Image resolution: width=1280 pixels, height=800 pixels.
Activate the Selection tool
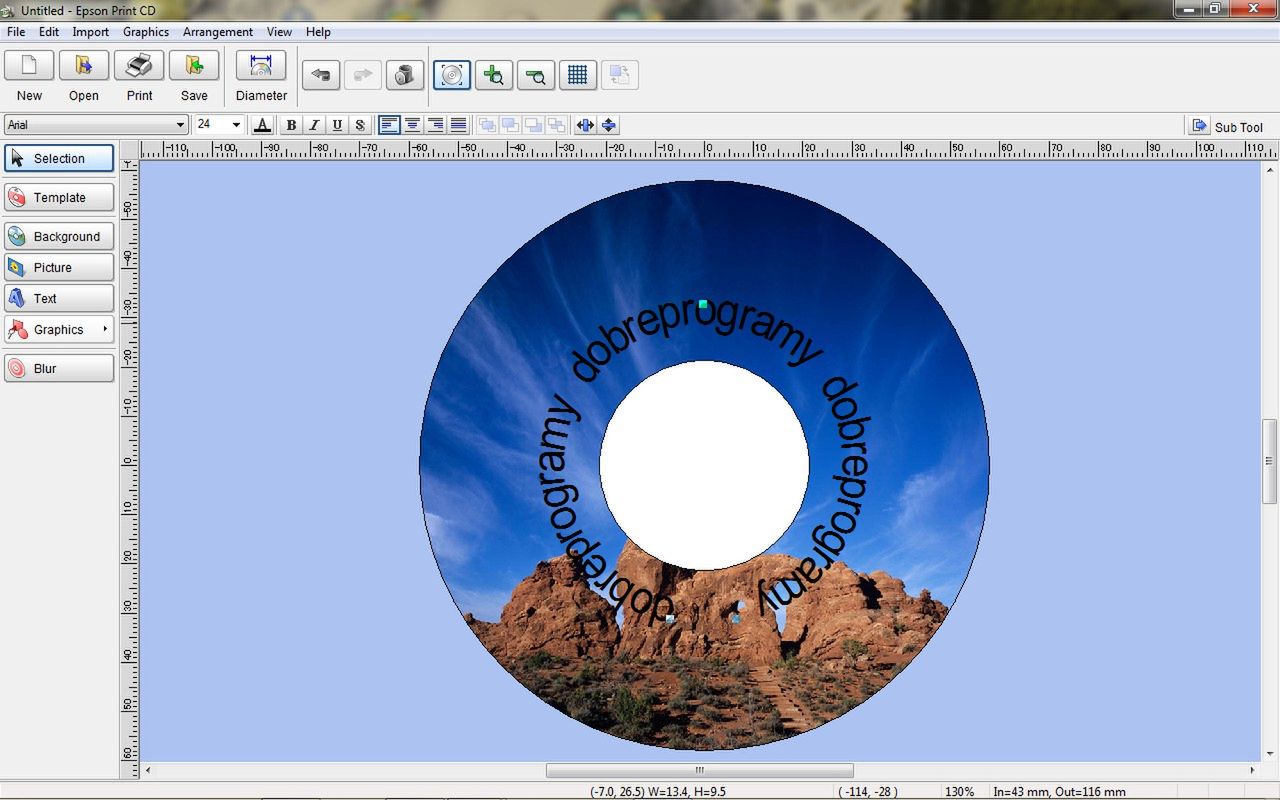[x=59, y=158]
